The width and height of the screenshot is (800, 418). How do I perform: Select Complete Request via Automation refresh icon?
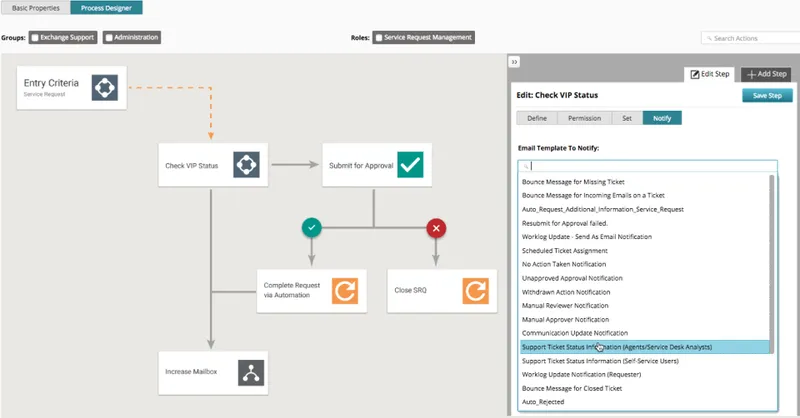point(345,290)
